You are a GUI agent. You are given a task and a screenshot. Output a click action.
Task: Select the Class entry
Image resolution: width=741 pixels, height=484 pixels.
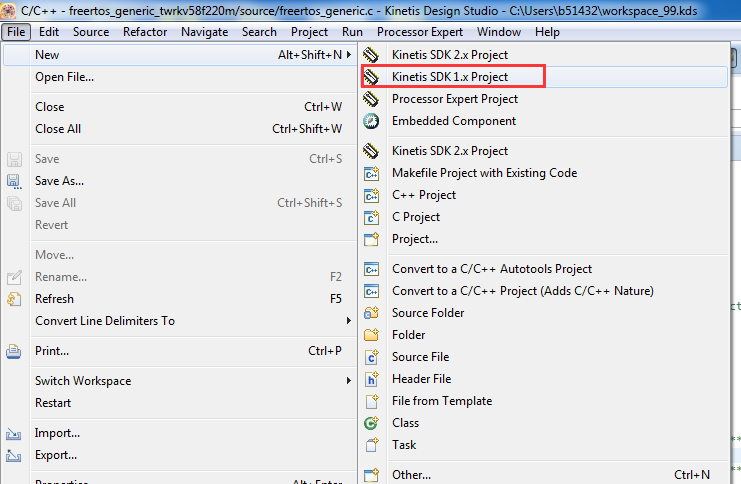coord(544,423)
